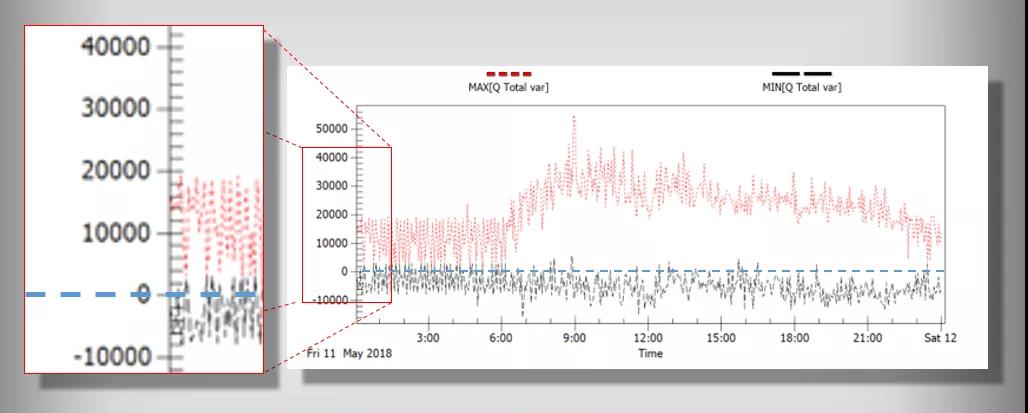Screen dimensions: 1028x413
Task: Click the highest red peak near 9:00
Action: click(574, 117)
